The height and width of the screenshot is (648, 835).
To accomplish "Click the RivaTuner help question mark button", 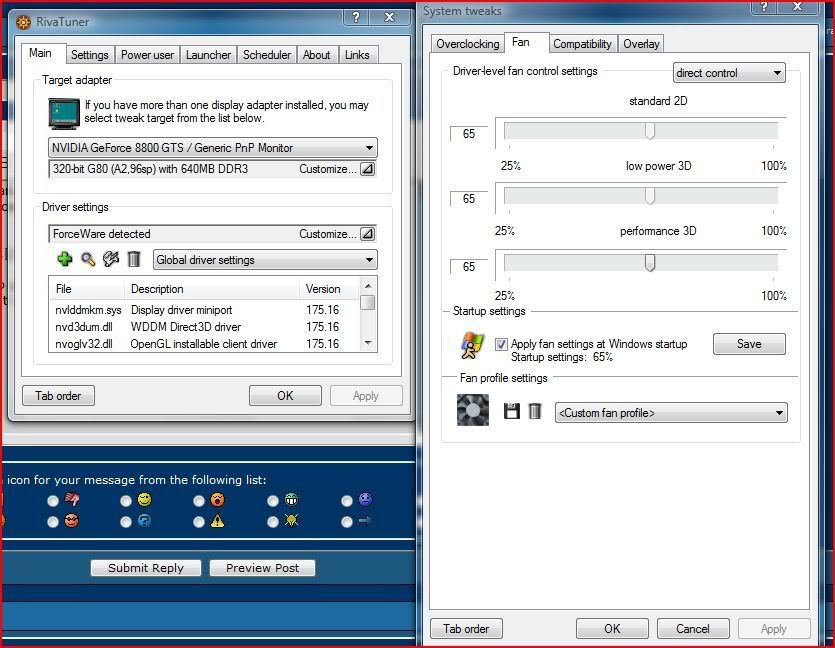I will pyautogui.click(x=356, y=17).
